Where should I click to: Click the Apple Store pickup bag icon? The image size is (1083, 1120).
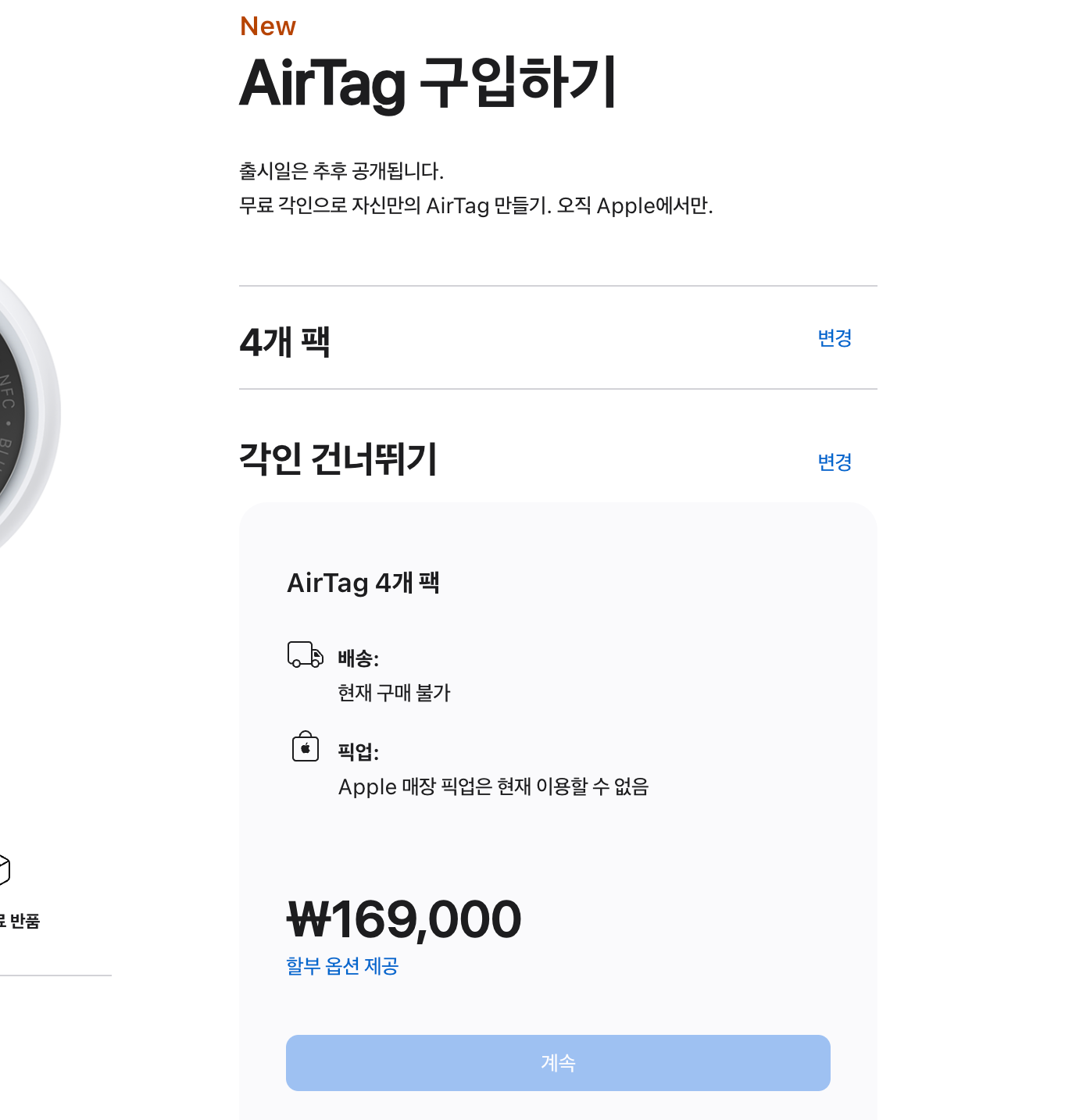[x=306, y=747]
